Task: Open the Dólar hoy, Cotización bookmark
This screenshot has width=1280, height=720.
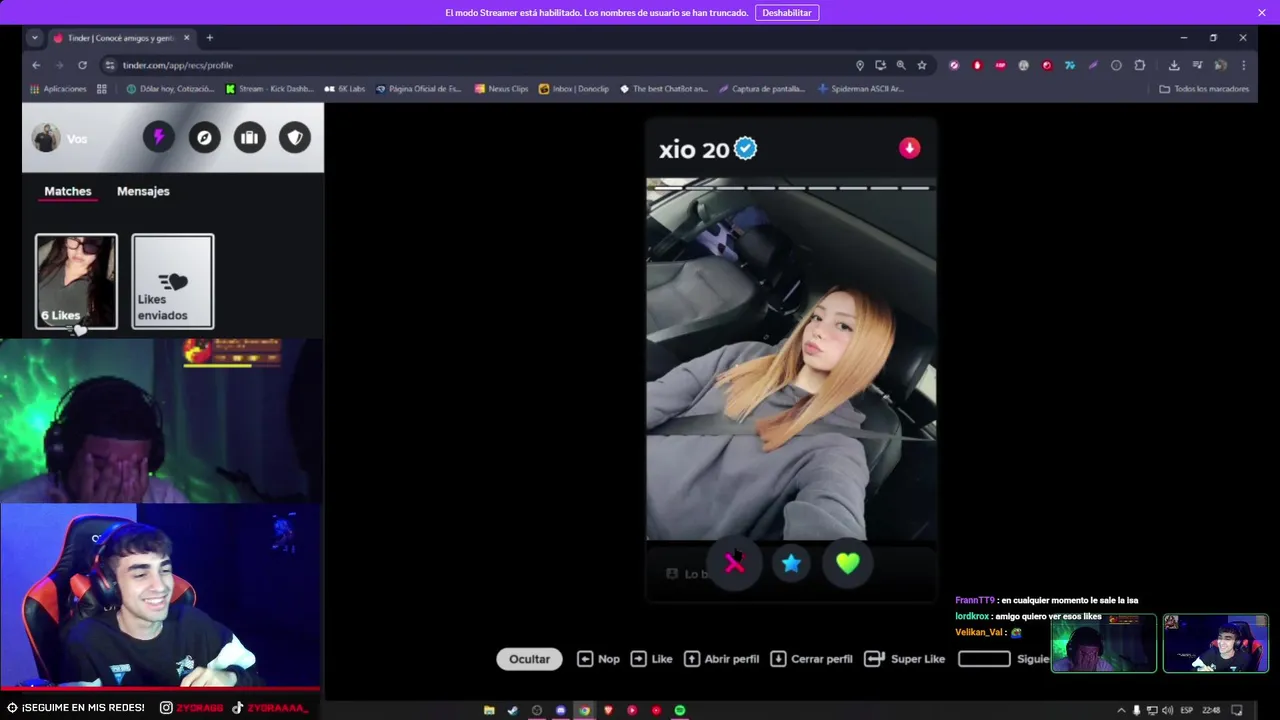Action: [x=170, y=89]
